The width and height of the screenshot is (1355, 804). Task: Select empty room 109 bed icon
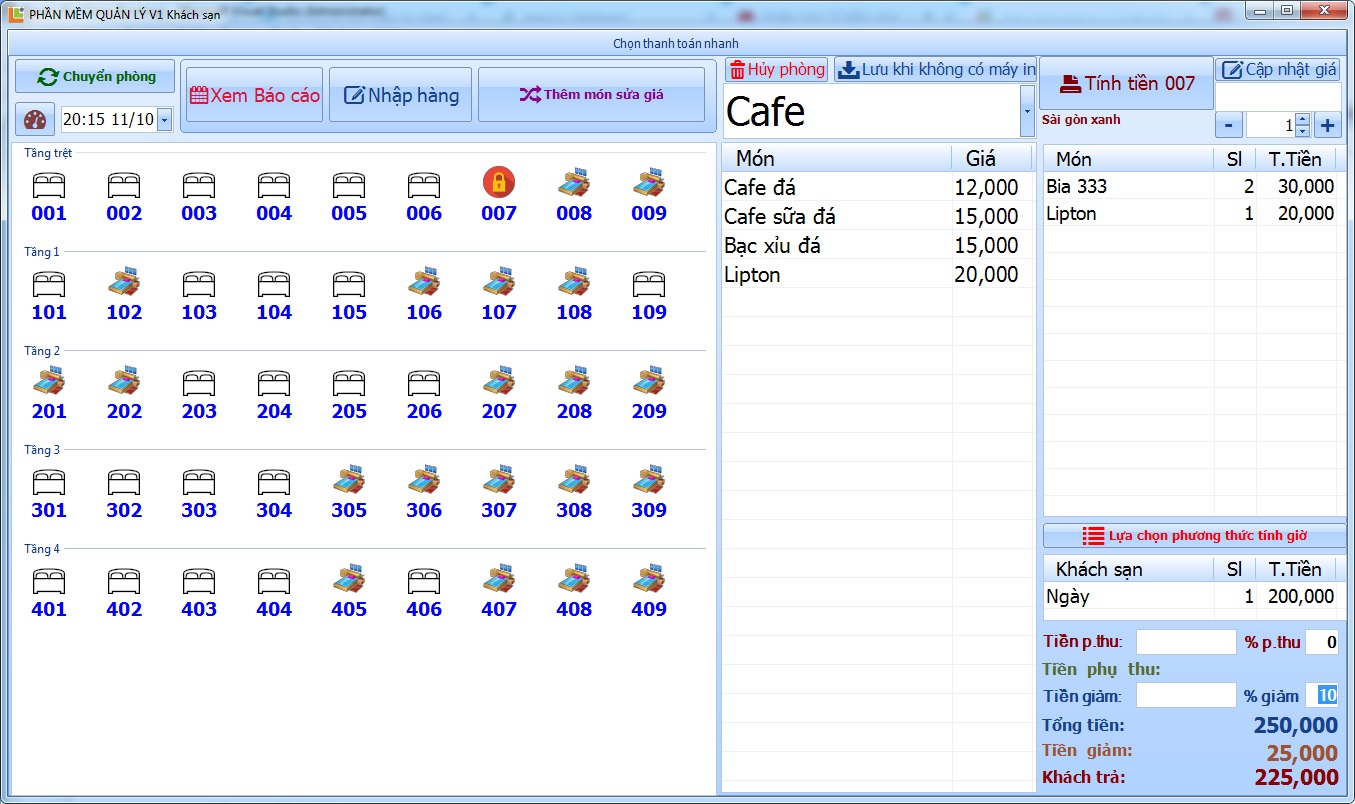click(649, 284)
